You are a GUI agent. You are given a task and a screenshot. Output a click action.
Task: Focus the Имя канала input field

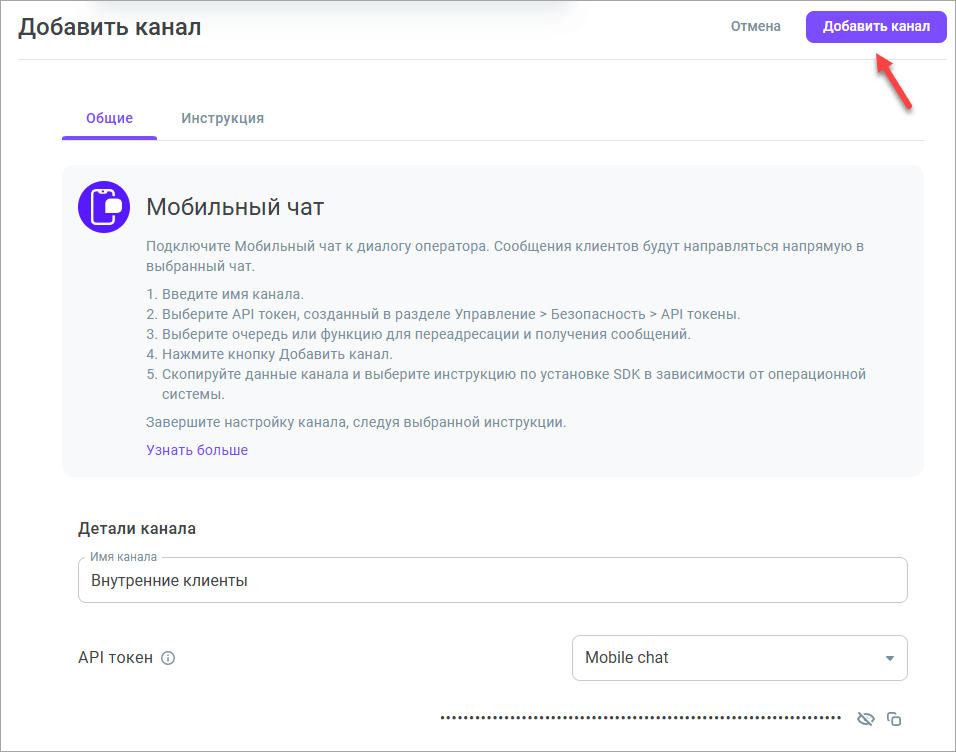pos(493,580)
